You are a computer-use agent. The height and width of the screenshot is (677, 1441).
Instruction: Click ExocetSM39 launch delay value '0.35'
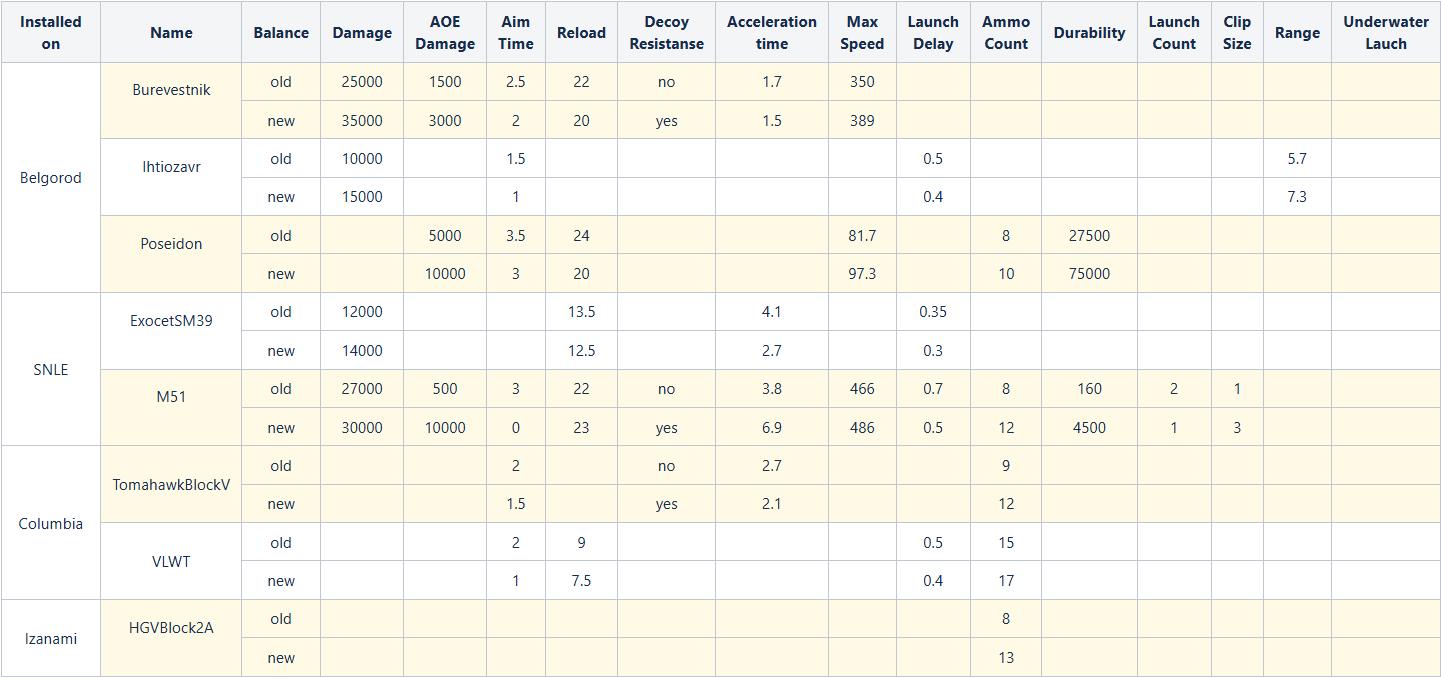933,312
